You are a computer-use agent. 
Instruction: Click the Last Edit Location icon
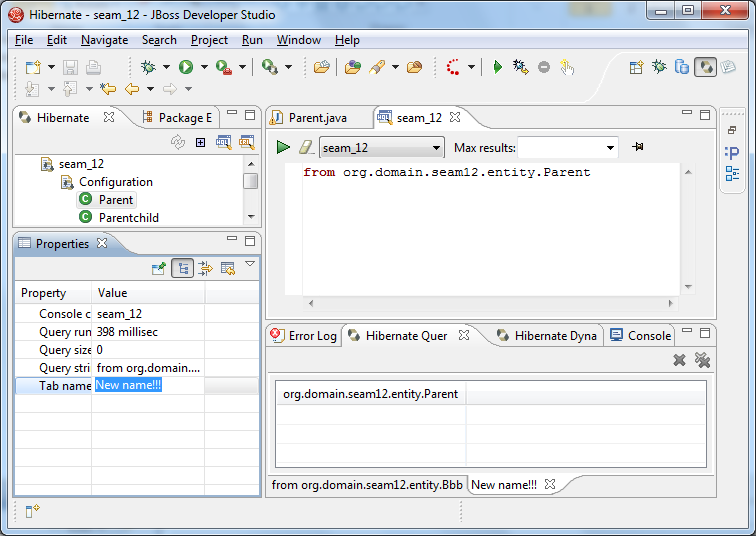pyautogui.click(x=108, y=89)
